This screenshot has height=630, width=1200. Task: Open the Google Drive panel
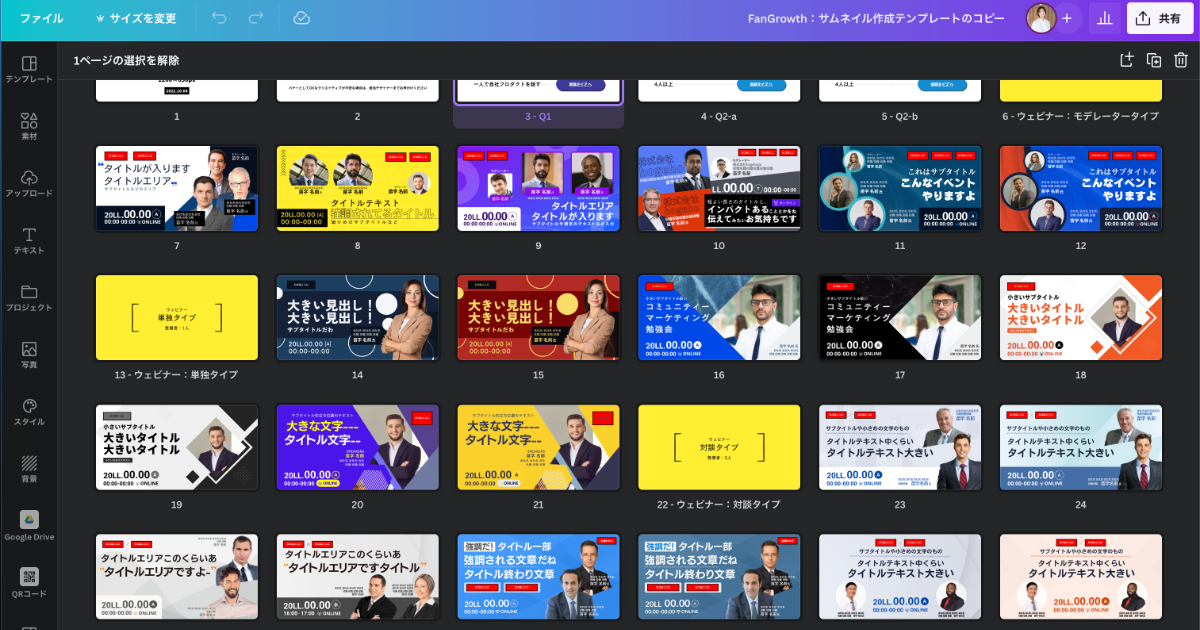(x=29, y=526)
